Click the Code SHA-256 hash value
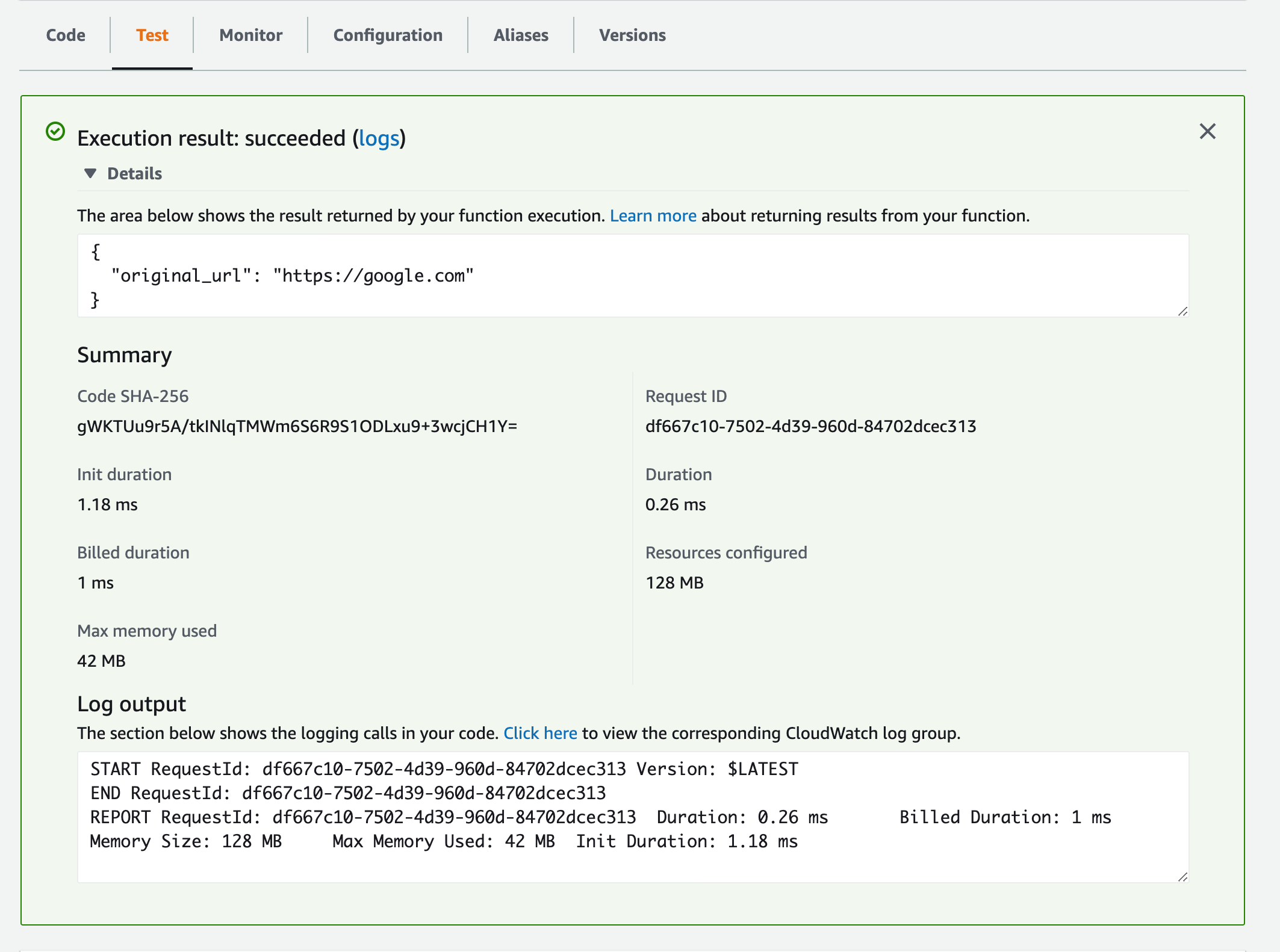 coord(297,426)
